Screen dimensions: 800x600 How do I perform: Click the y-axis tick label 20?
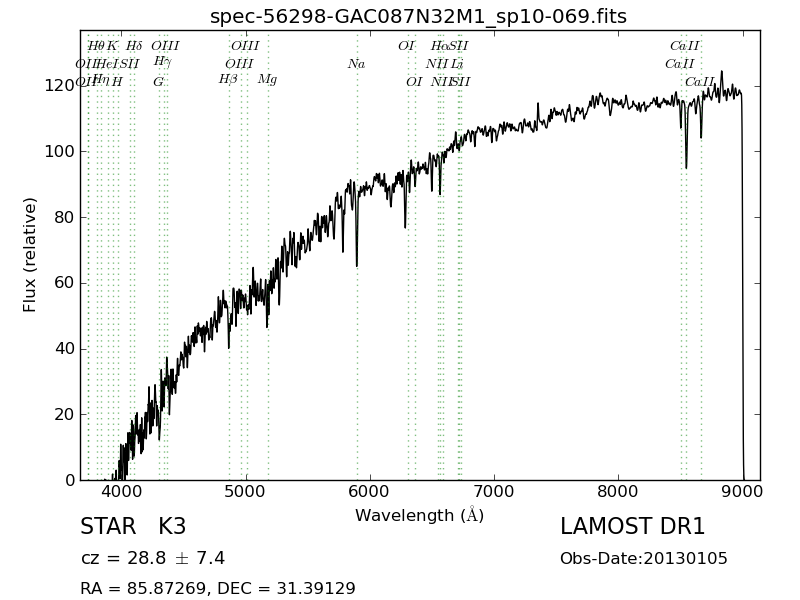click(x=64, y=415)
